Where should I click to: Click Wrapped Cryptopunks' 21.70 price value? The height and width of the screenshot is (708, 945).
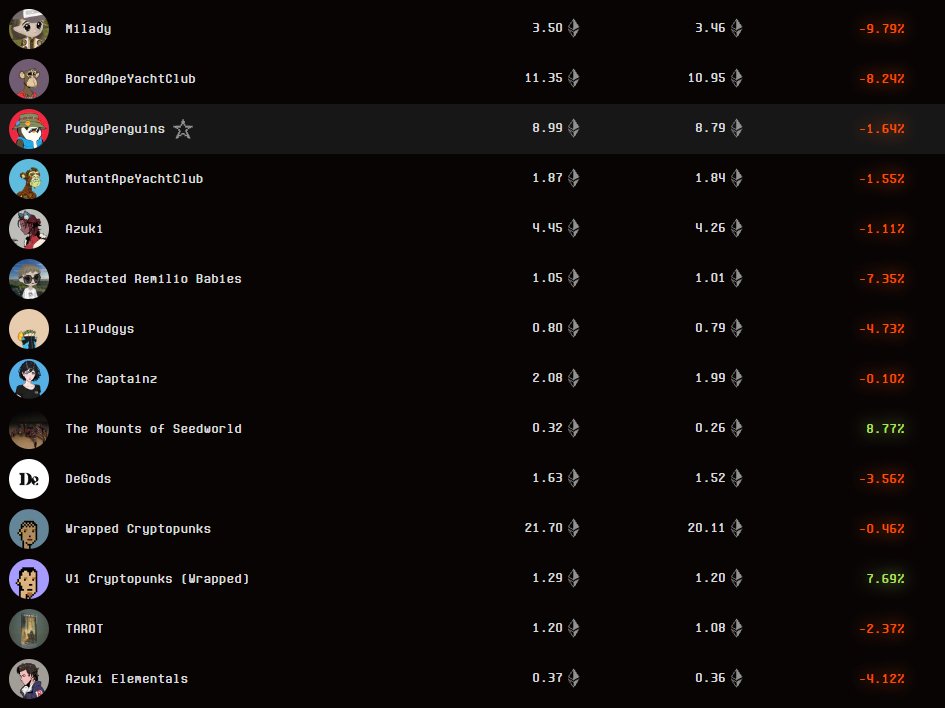[x=544, y=528]
